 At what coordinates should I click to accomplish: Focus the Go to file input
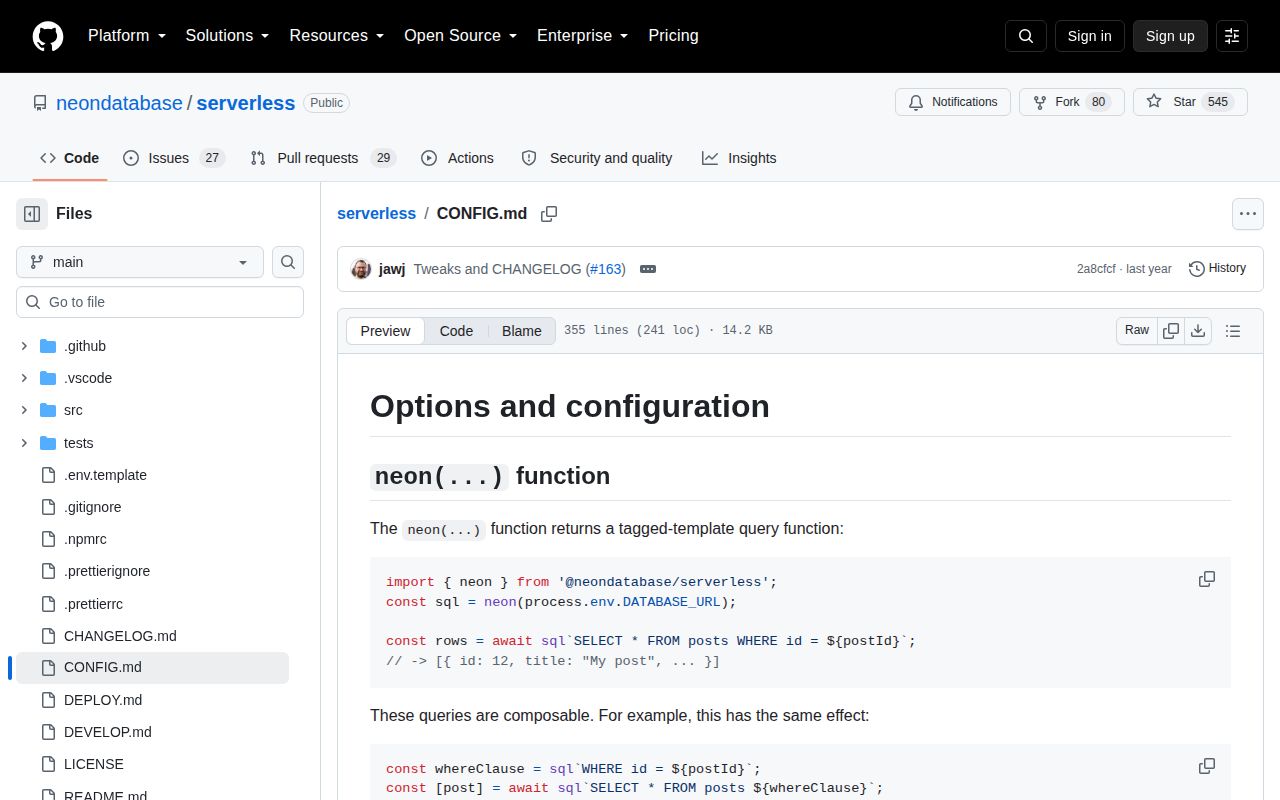click(160, 302)
